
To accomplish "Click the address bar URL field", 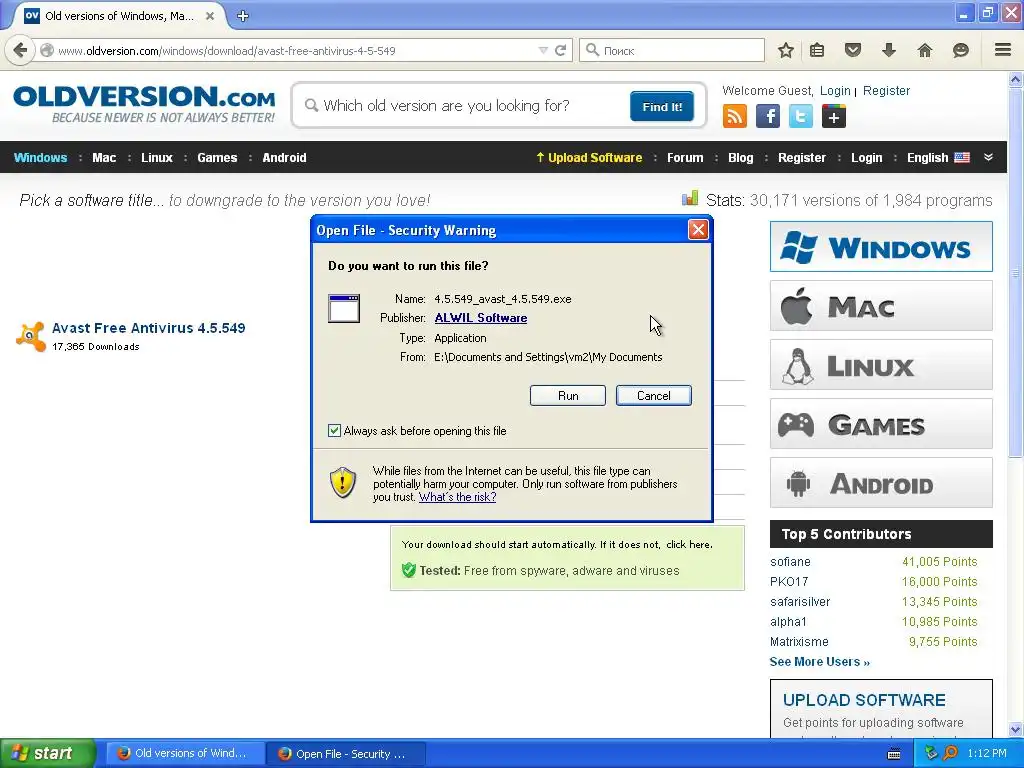I will (294, 50).
